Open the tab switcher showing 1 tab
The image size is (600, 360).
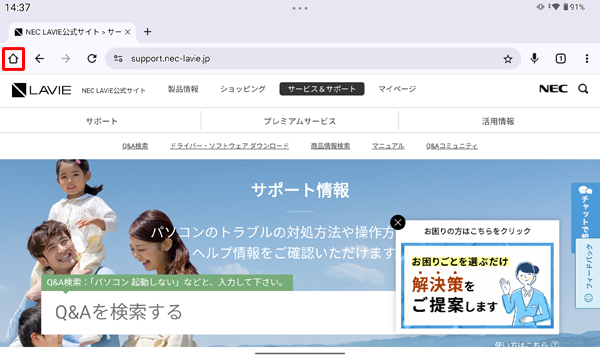point(561,59)
